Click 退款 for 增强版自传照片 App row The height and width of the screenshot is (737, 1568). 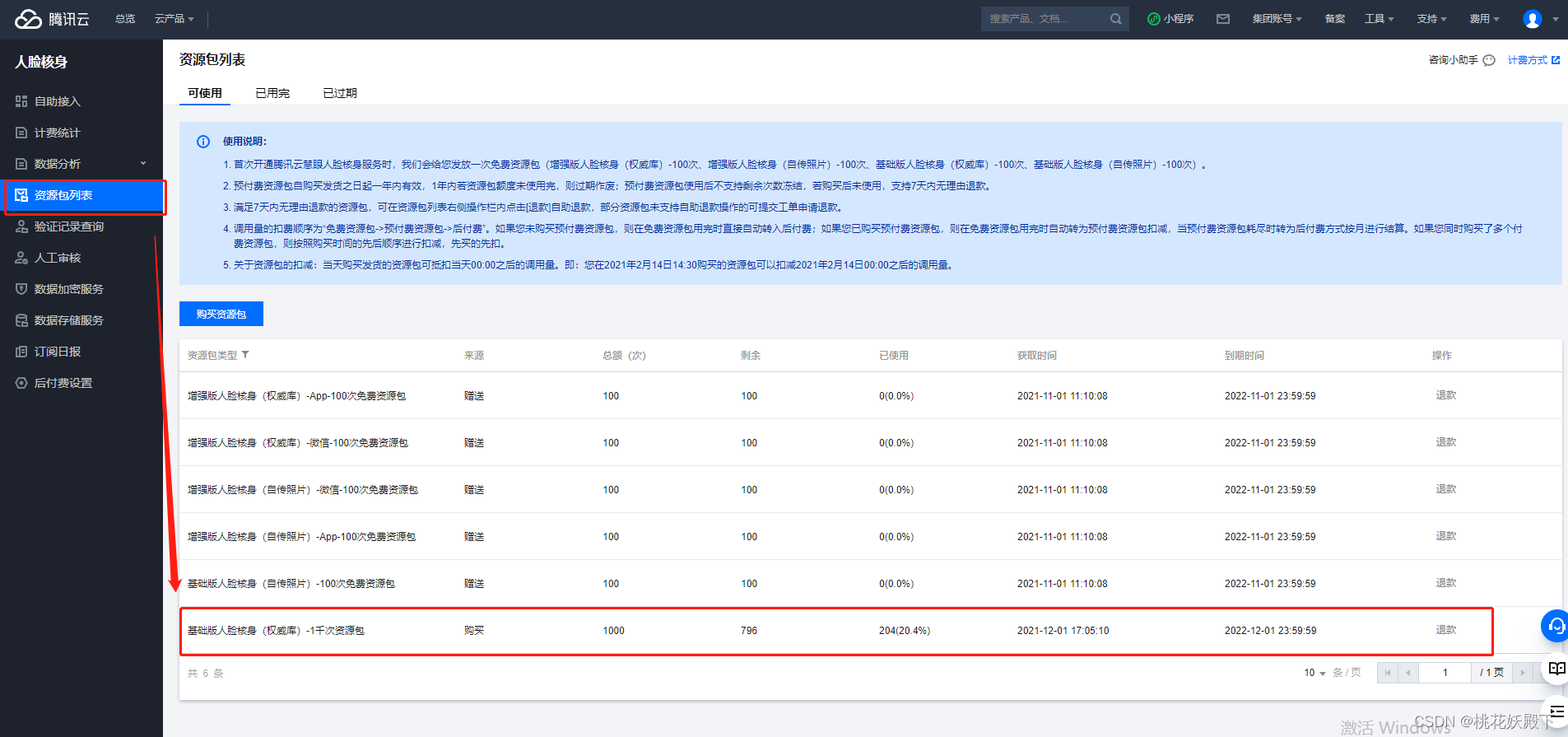[x=1446, y=536]
